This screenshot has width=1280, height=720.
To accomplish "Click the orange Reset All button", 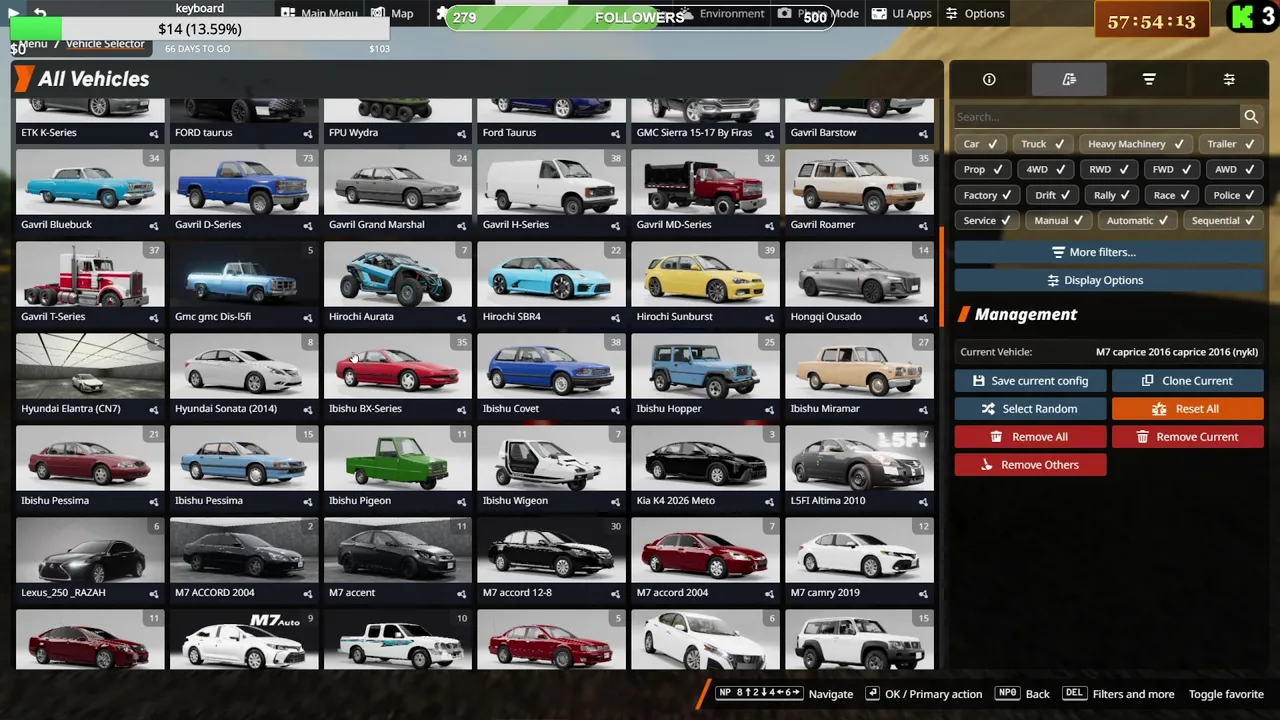I will point(1188,409).
